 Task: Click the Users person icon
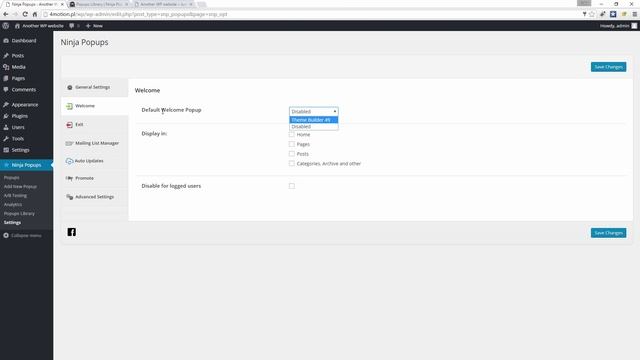(6, 127)
